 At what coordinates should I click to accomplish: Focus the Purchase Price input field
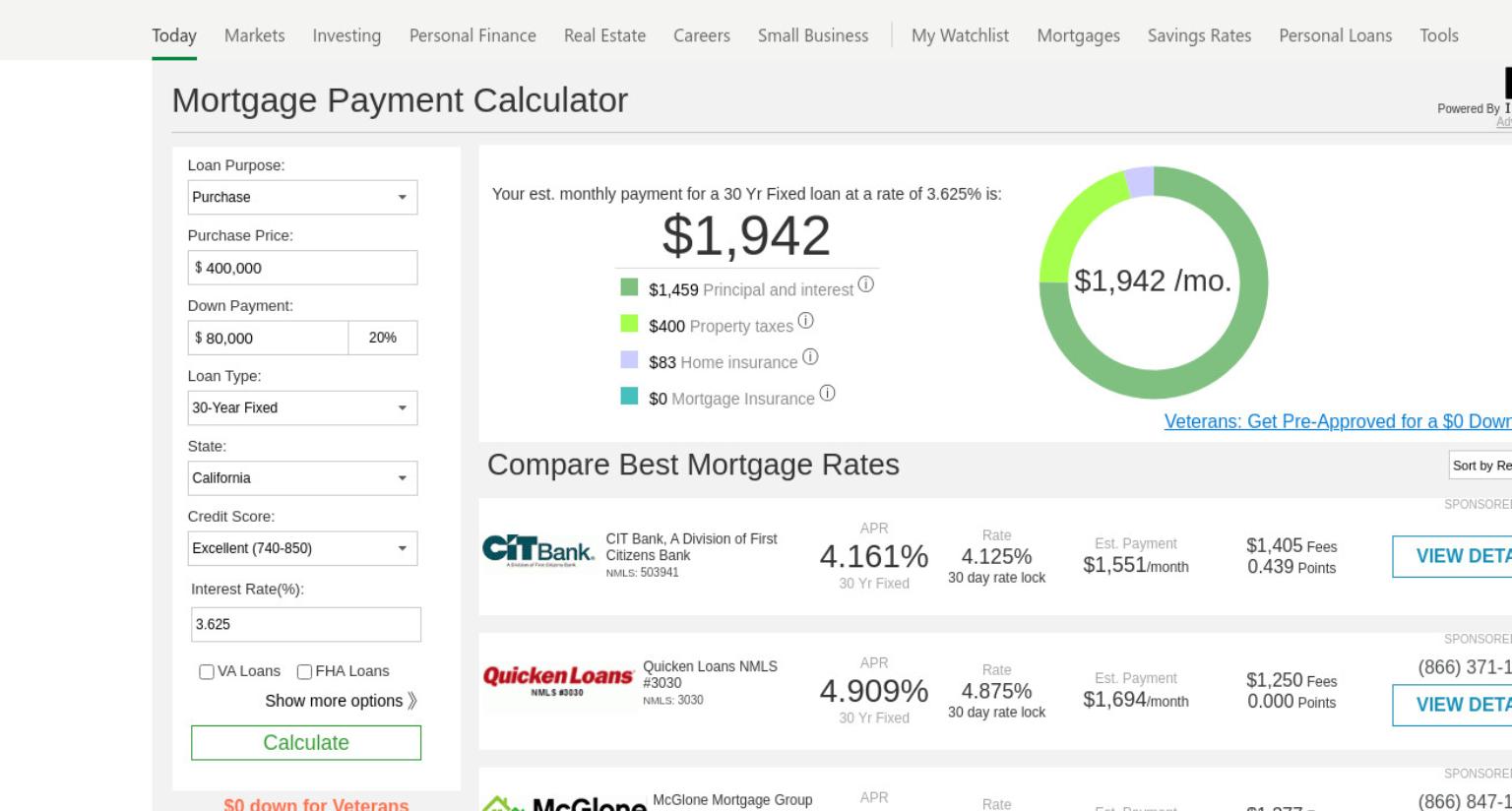302,268
